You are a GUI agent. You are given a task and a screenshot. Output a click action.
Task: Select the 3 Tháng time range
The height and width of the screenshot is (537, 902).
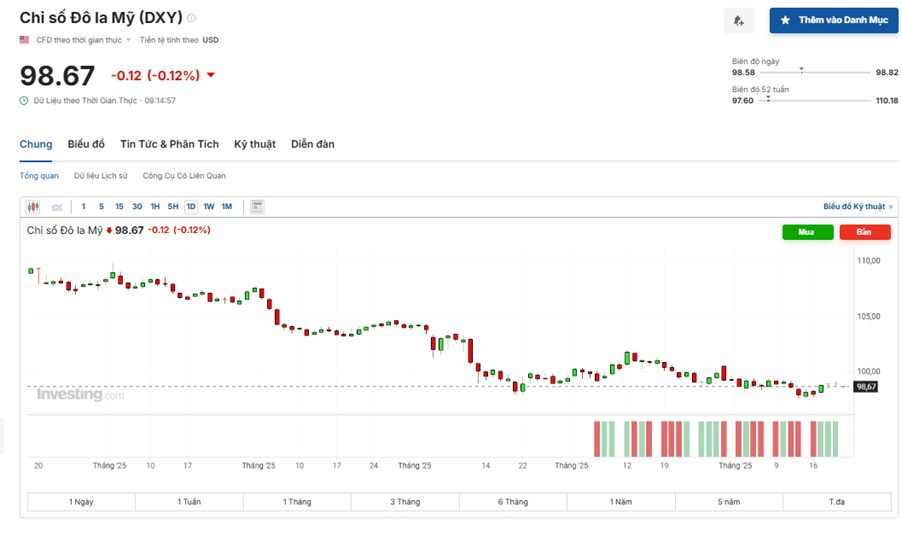click(405, 501)
